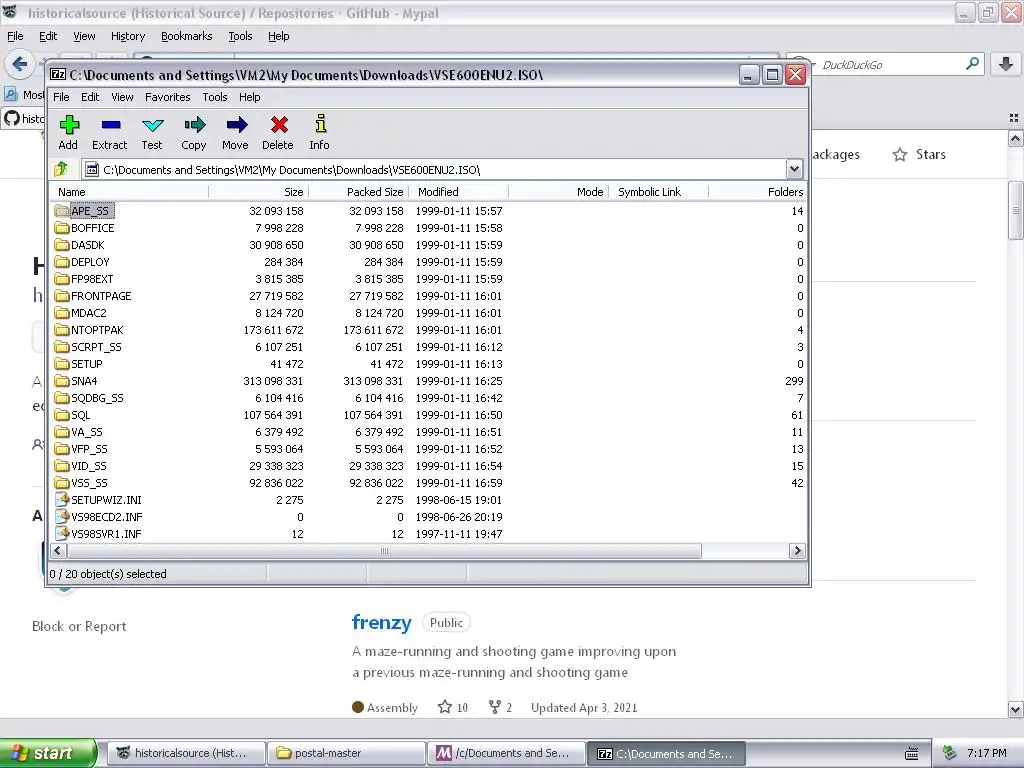Open Mypal History menu
This screenshot has width=1024, height=768.
(x=128, y=36)
